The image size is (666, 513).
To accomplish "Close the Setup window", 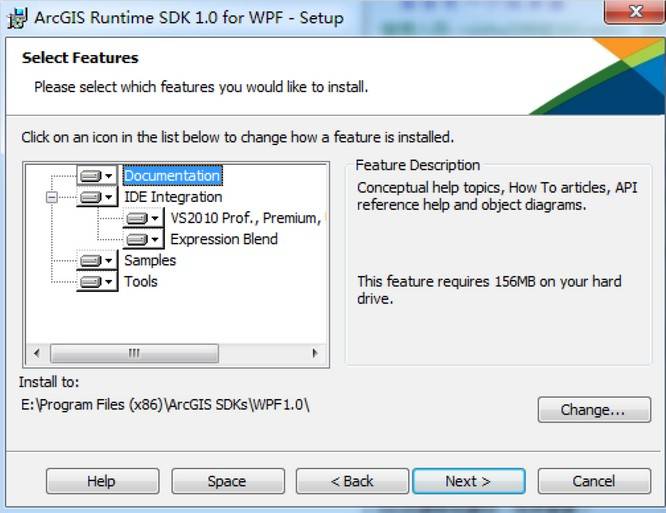I will coord(635,12).
